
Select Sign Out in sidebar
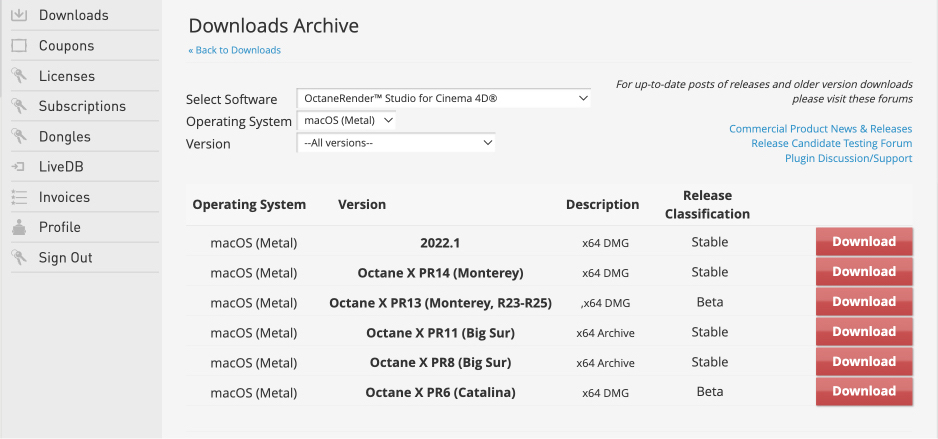66,258
